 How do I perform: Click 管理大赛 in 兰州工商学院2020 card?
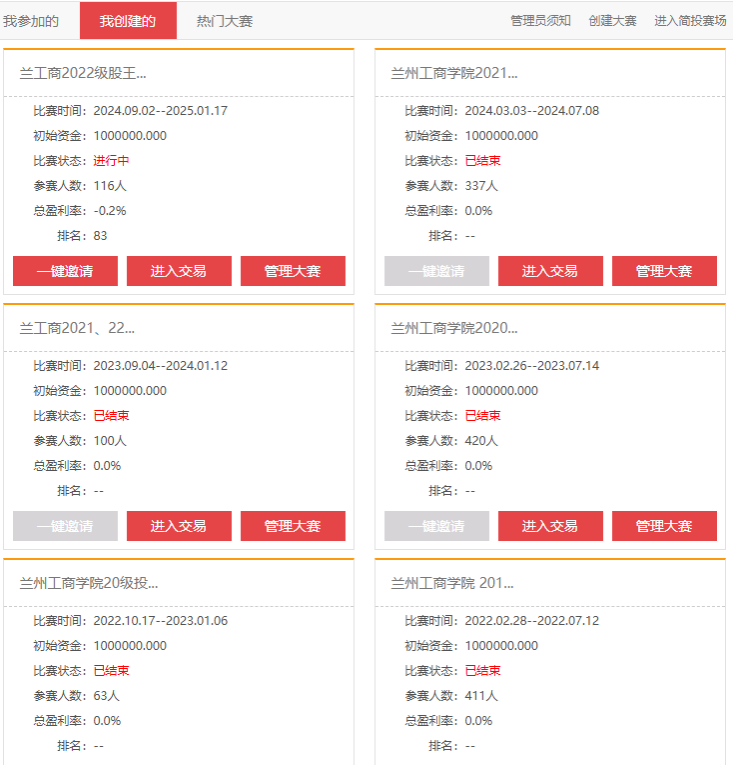(664, 526)
